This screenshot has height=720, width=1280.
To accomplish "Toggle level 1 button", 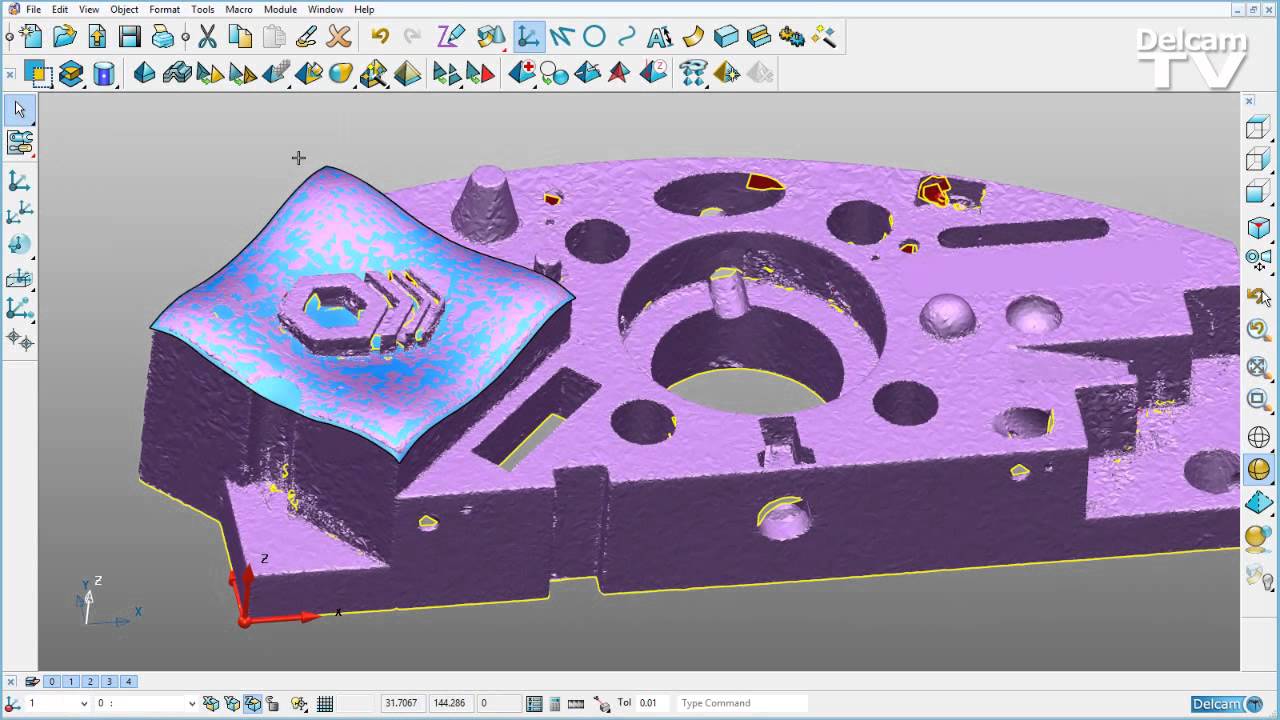I will 71,681.
